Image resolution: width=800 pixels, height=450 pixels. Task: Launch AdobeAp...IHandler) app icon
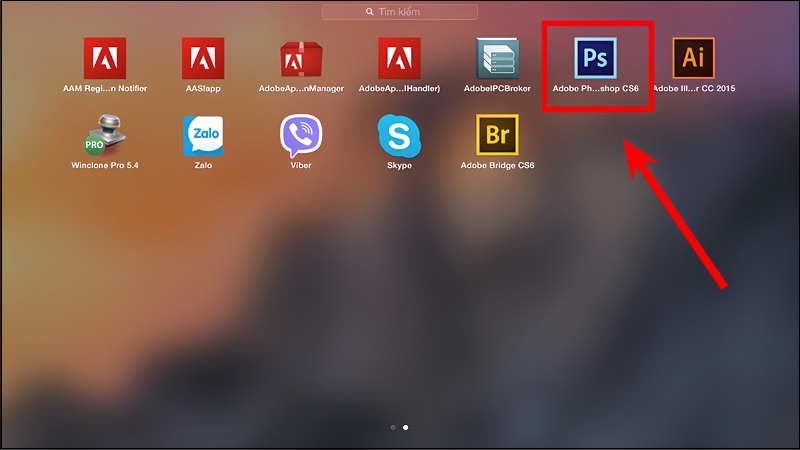399,58
